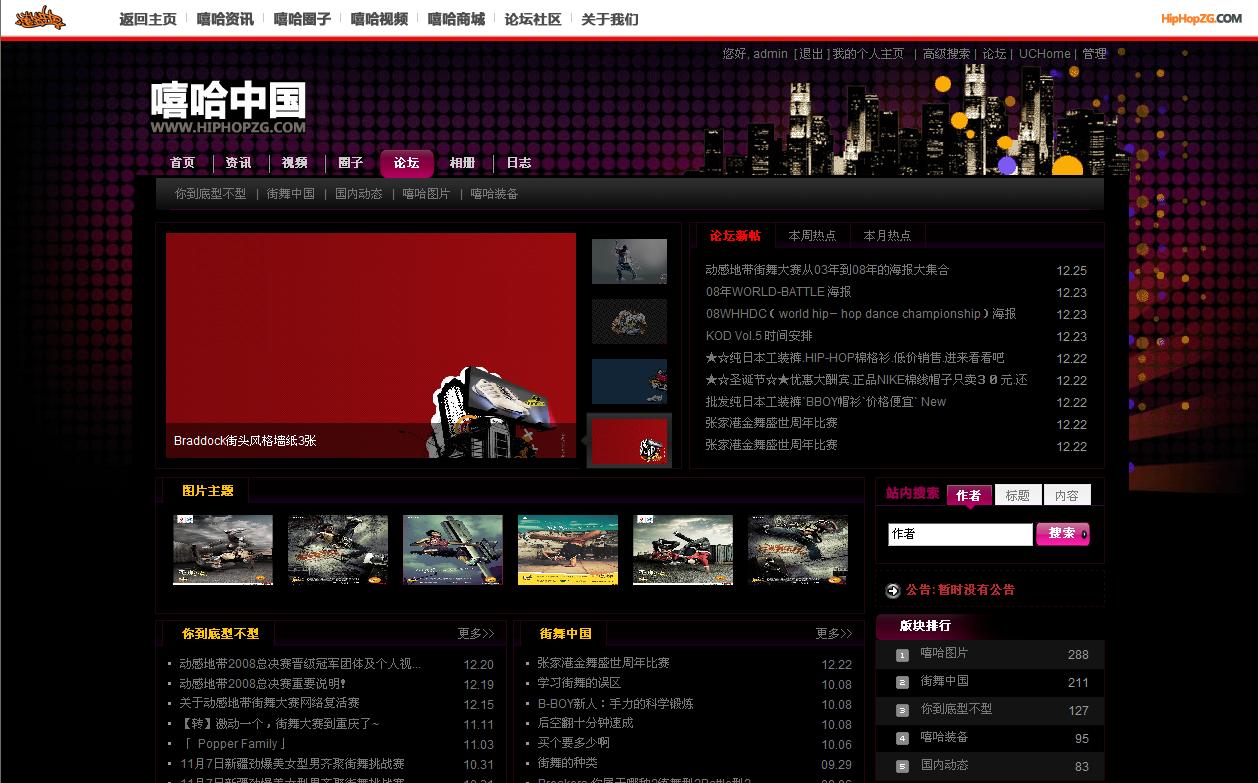Screen dimensions: 1258x783
Task: Switch to 资讯 main tab
Action: pos(238,163)
